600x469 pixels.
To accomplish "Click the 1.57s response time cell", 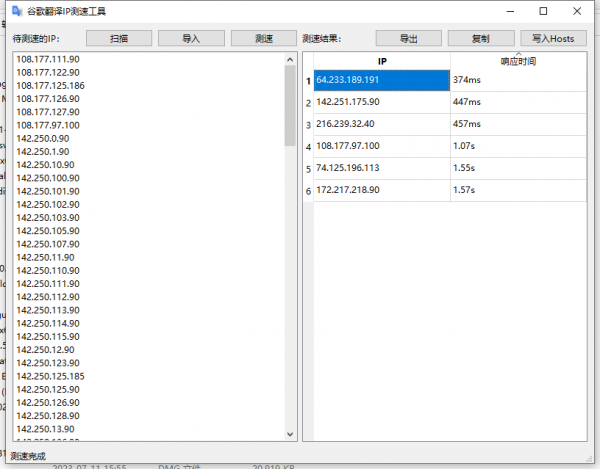I will 518,190.
